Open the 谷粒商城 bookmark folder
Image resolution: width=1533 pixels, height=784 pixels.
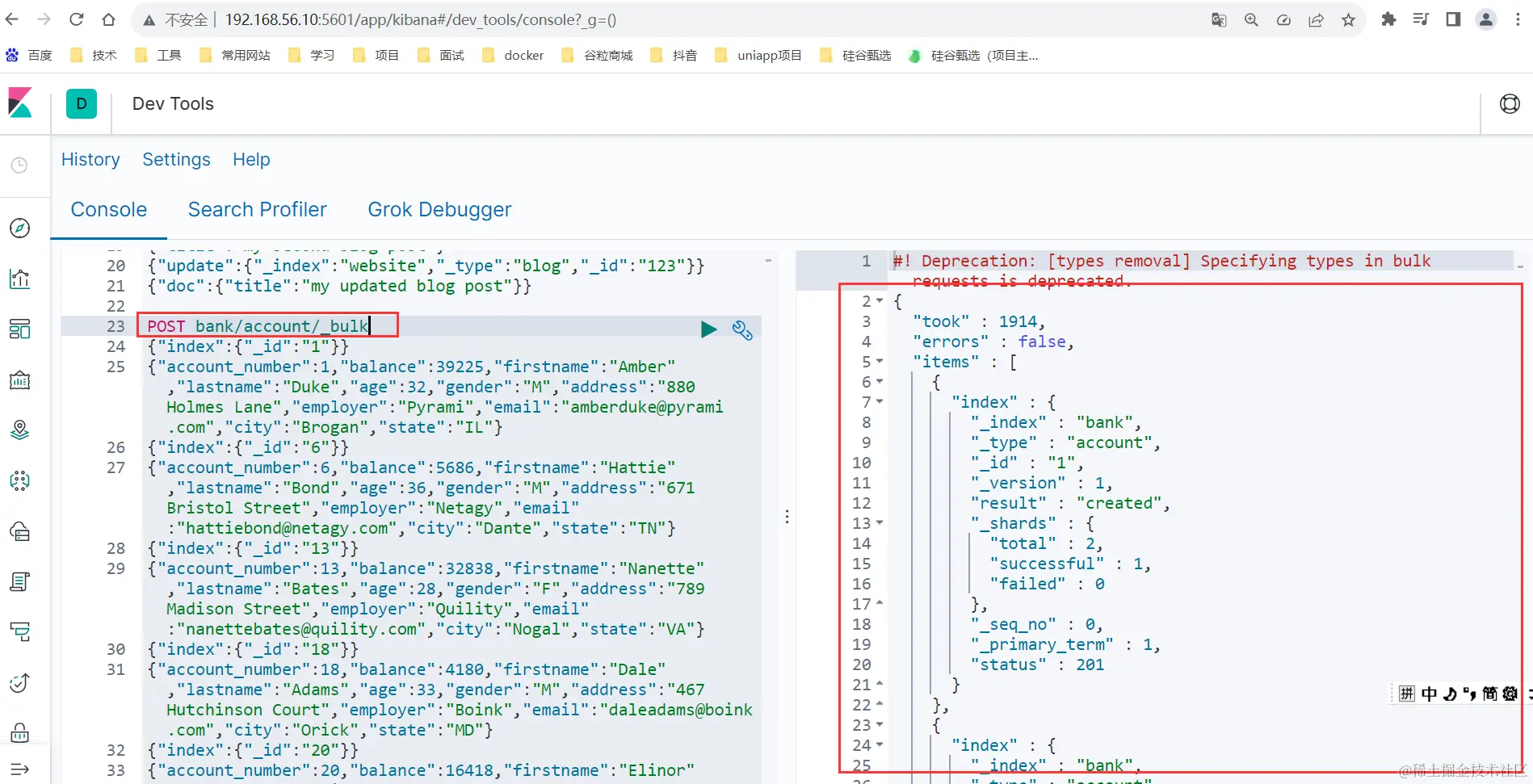(597, 55)
